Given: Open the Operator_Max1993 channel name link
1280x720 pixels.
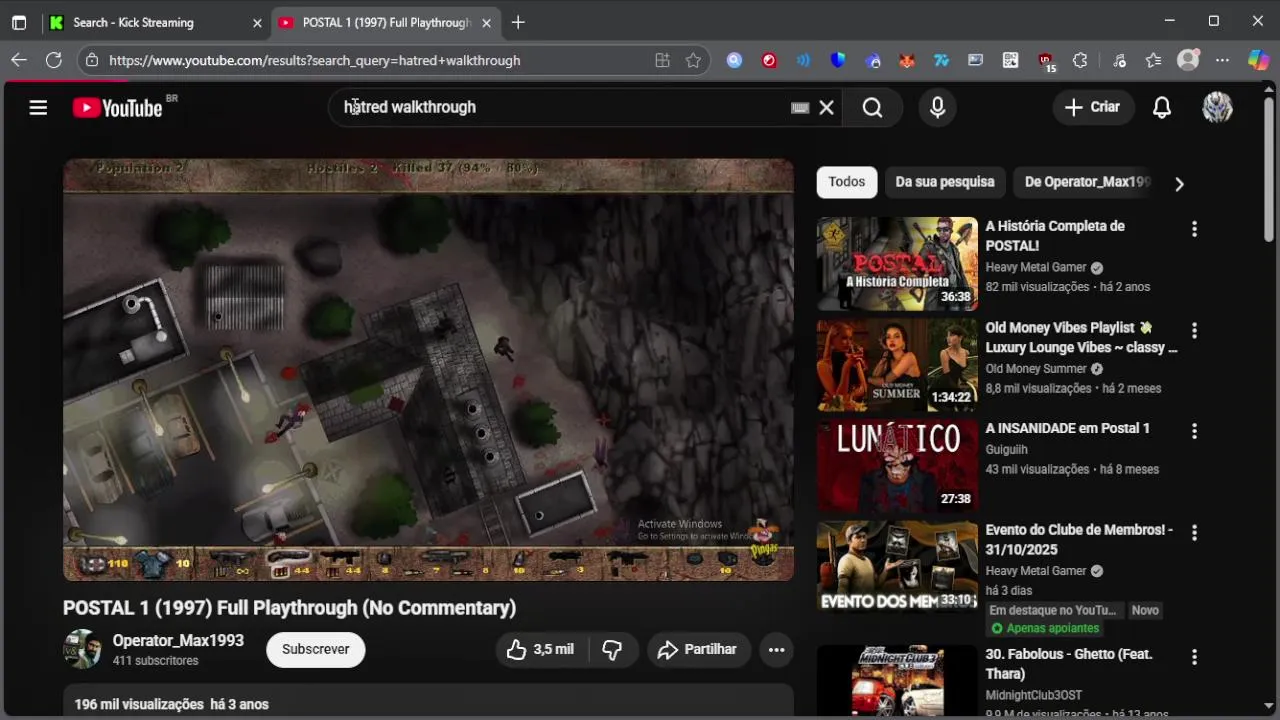Looking at the screenshot, I should point(178,640).
